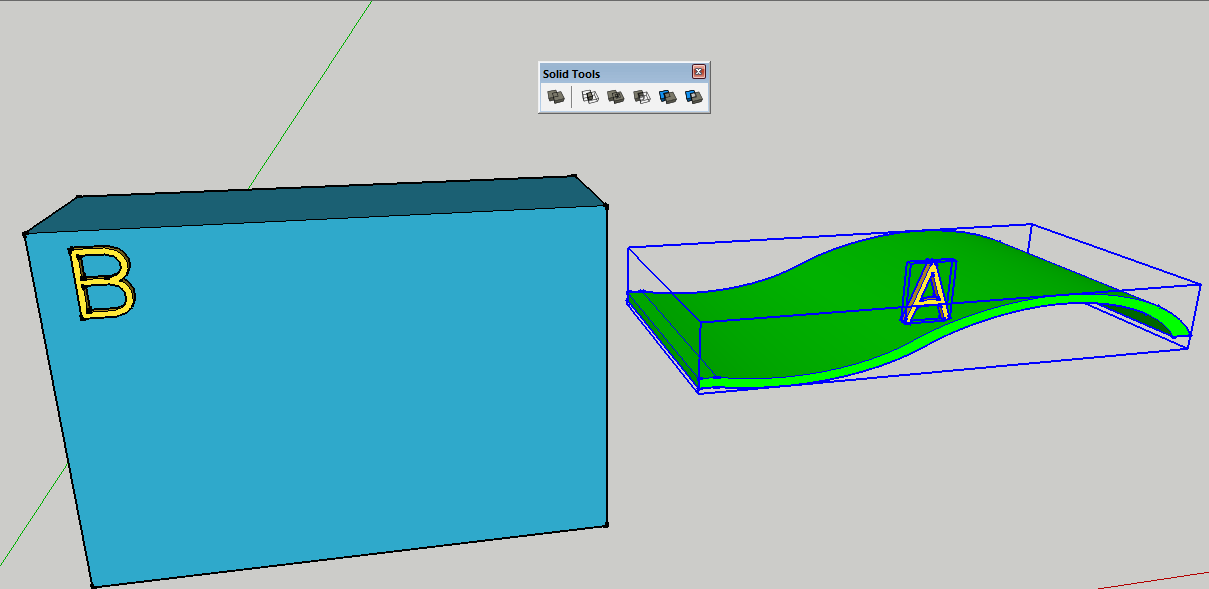The image size is (1209, 589).
Task: Select the Subtract solid tool
Action: 640,96
